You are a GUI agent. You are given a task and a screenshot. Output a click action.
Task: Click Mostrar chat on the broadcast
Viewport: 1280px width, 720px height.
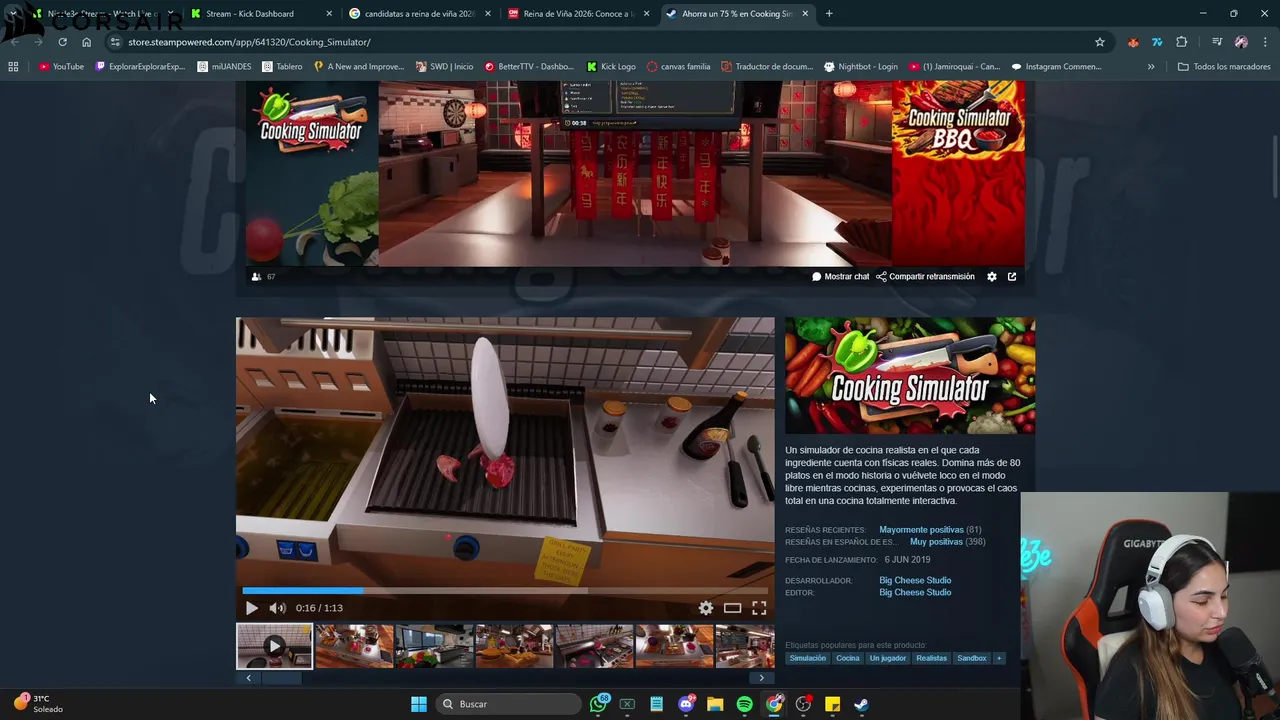click(x=841, y=277)
